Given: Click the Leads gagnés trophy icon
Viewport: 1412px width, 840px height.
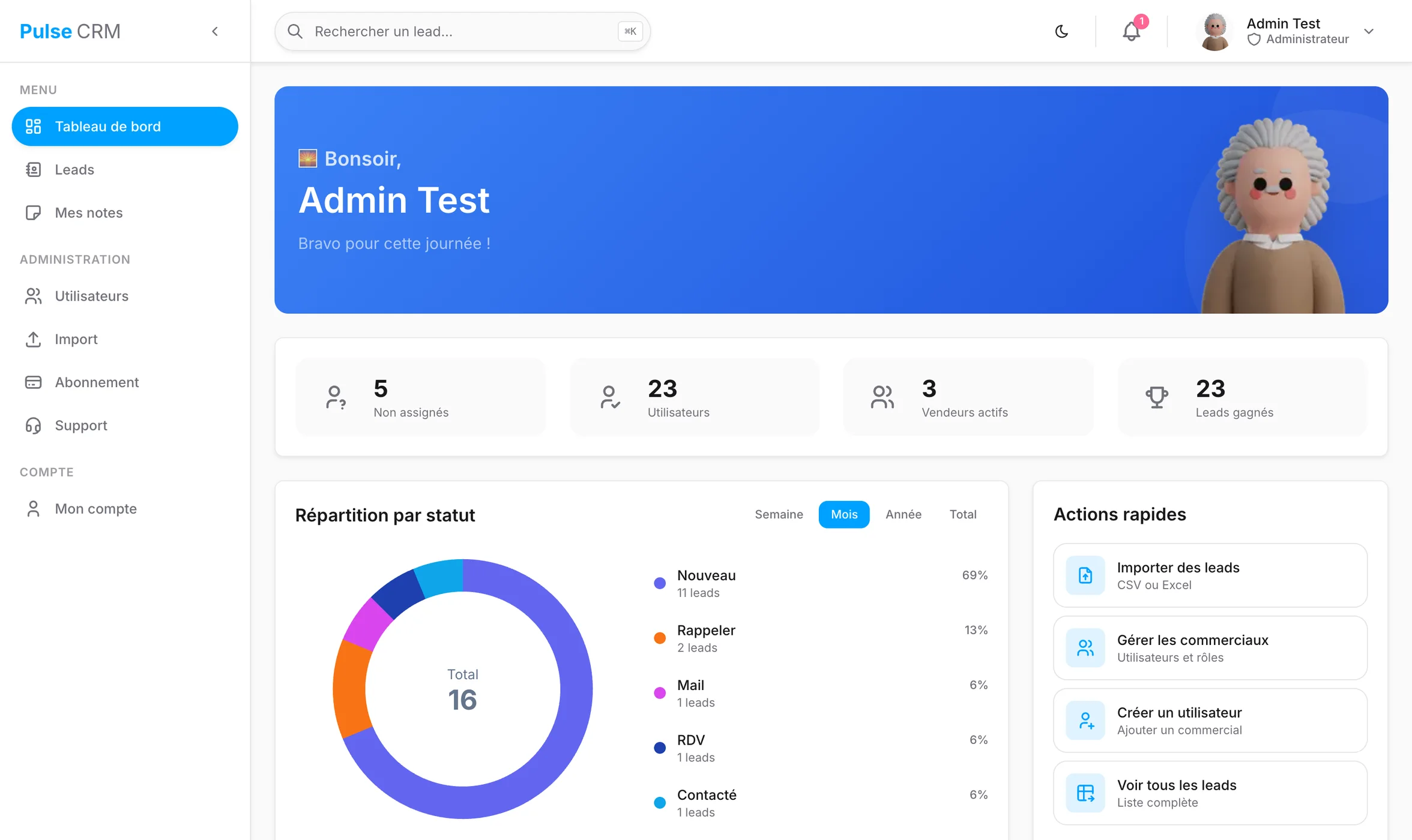Looking at the screenshot, I should [1157, 397].
